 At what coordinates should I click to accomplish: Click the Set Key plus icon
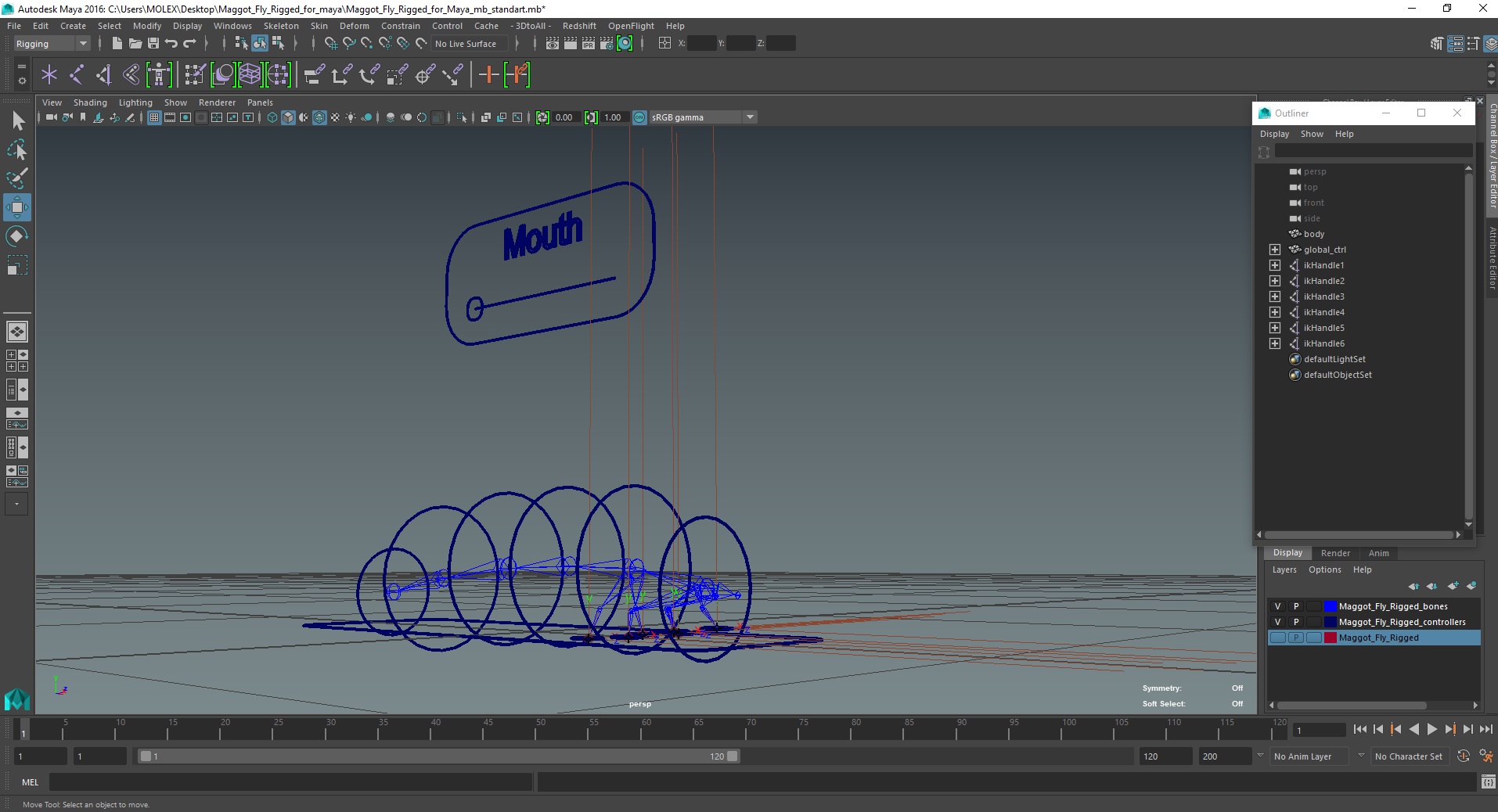coord(488,75)
